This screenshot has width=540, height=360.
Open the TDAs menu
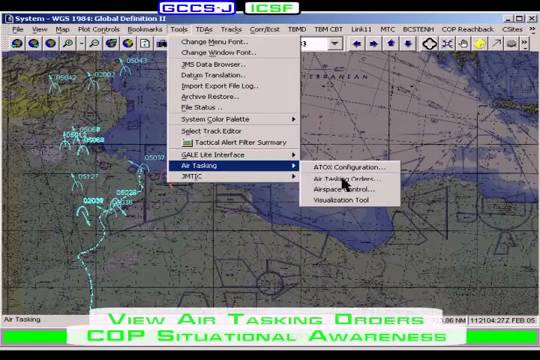pos(204,30)
